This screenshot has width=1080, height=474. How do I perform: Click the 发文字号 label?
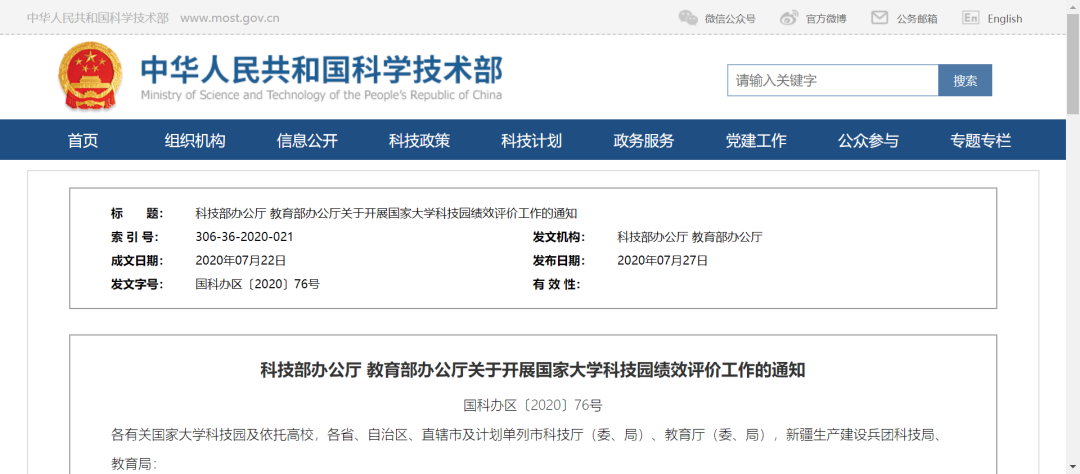137,284
